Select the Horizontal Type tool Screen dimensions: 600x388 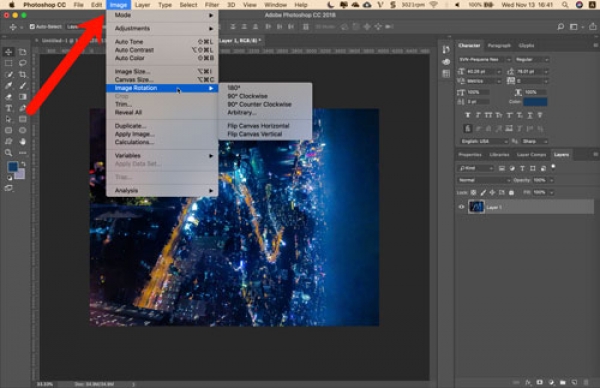tap(8, 108)
